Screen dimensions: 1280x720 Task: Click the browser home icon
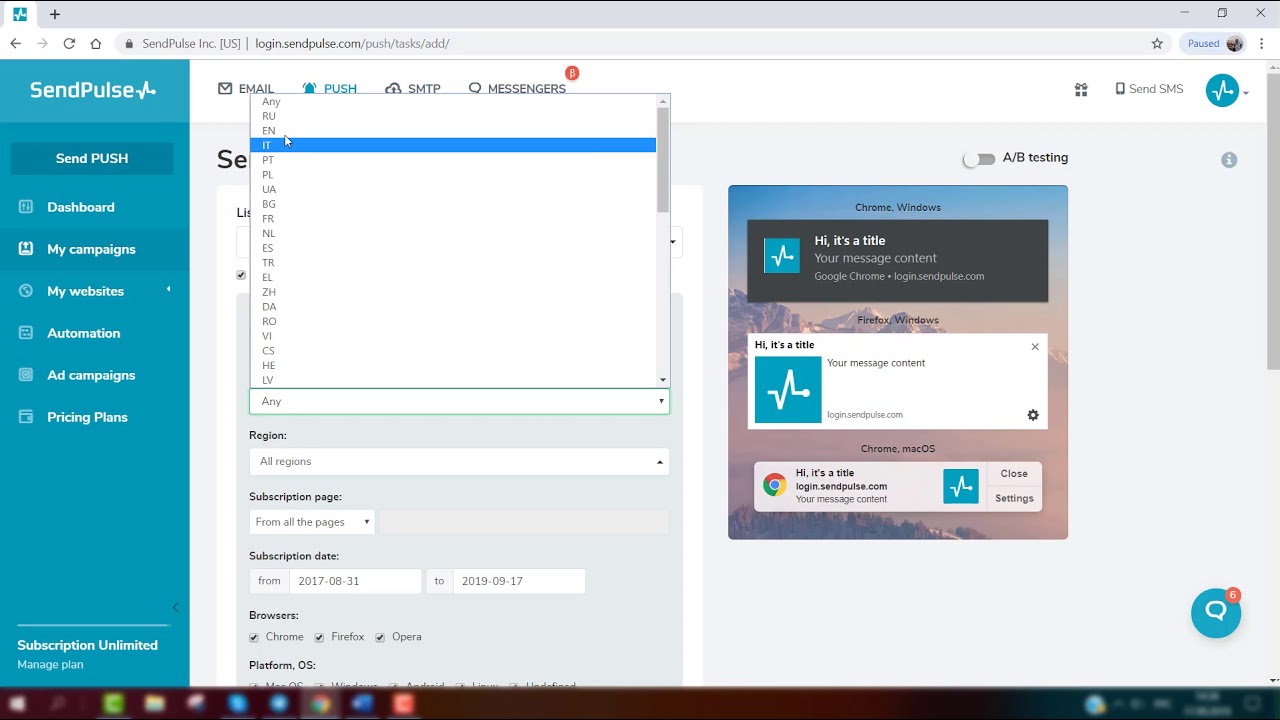(x=96, y=43)
